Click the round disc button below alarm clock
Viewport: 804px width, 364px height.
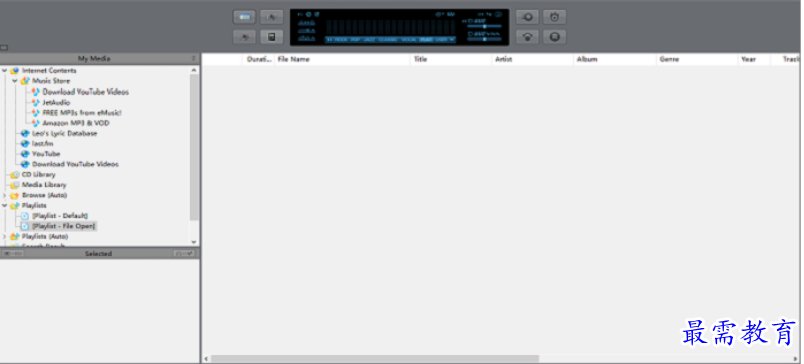[x=554, y=37]
